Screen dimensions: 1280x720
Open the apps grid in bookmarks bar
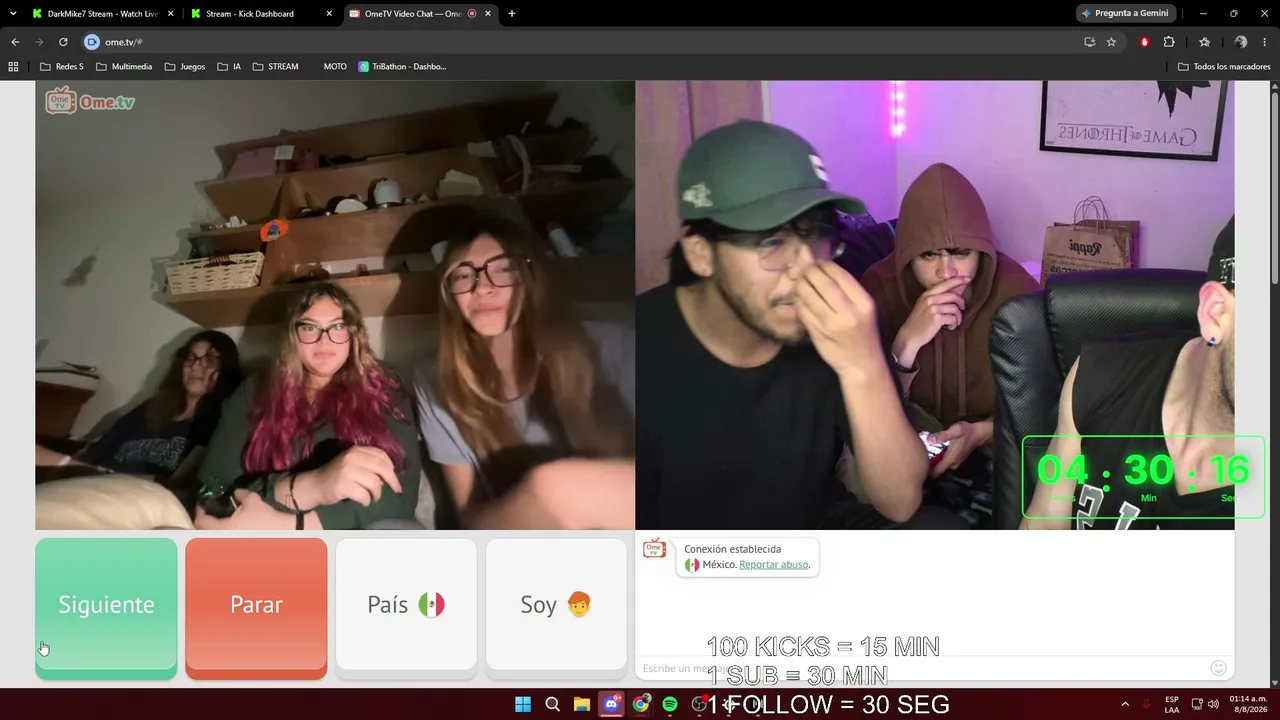13,67
